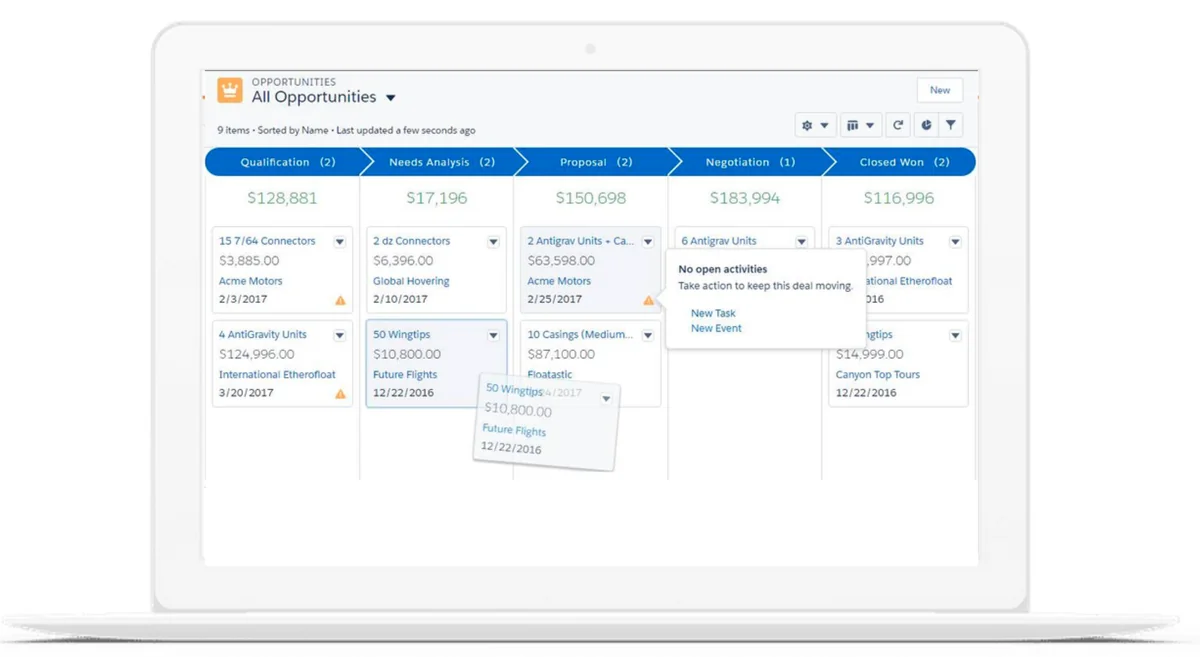1200x657 pixels.
Task: Click the Qualification total $128,881
Action: click(282, 198)
